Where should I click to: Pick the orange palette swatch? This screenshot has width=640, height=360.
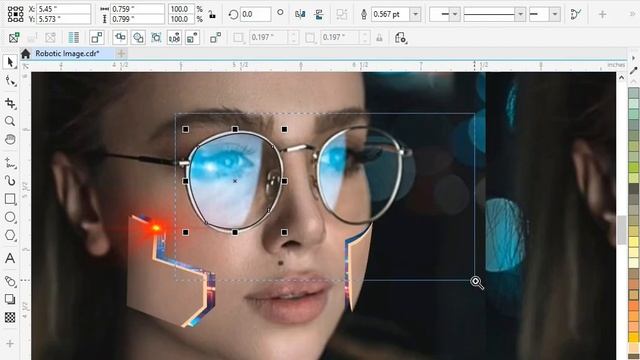(x=634, y=315)
